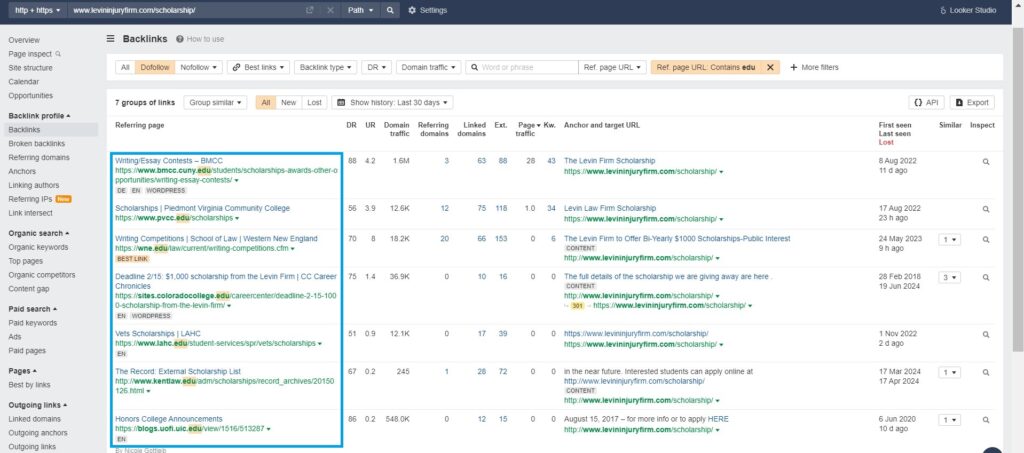Open Referring IPs in sidebar

[30, 199]
